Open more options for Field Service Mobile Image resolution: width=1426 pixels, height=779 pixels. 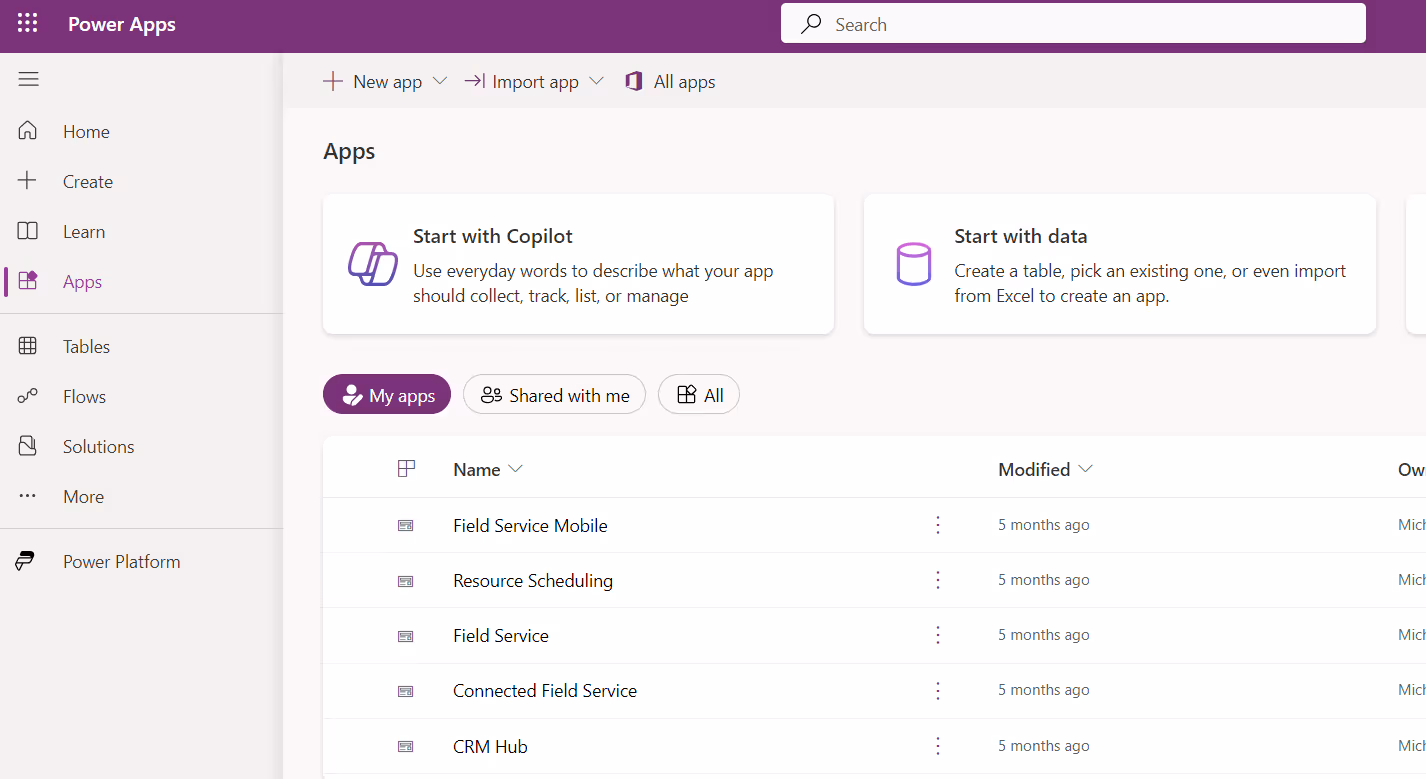[938, 525]
